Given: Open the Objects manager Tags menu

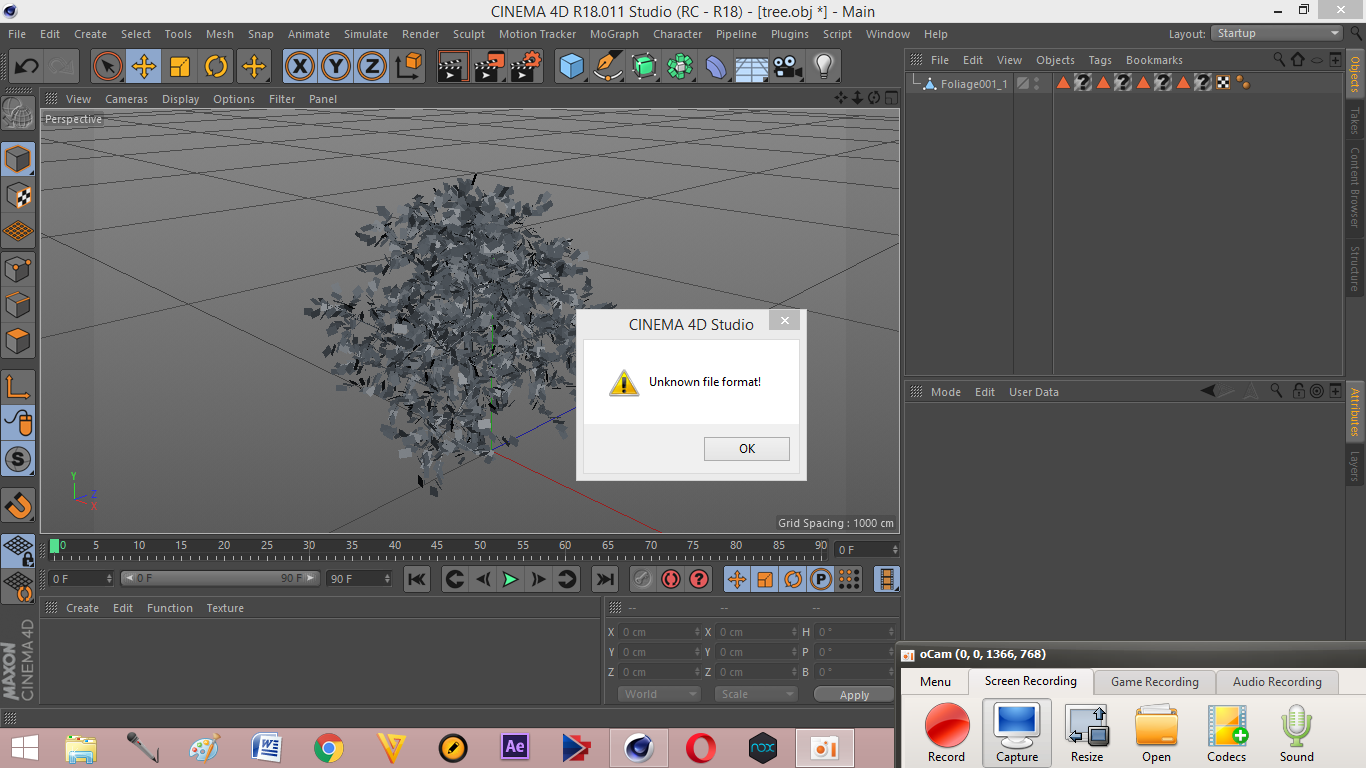Looking at the screenshot, I should [1100, 60].
